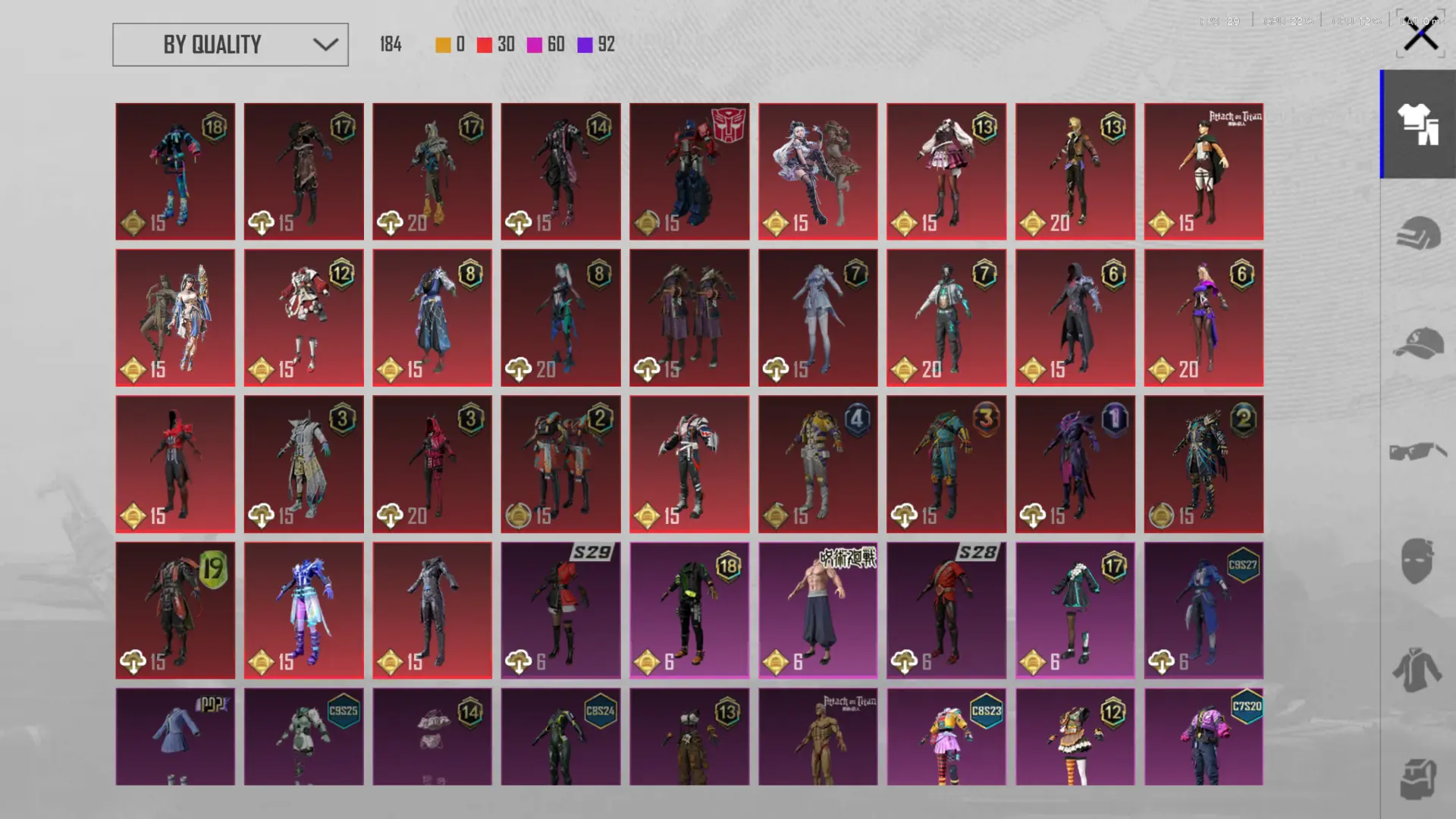The width and height of the screenshot is (1456, 819).
Task: Select the Transformers Optimus Prime outfit
Action: pos(689,171)
